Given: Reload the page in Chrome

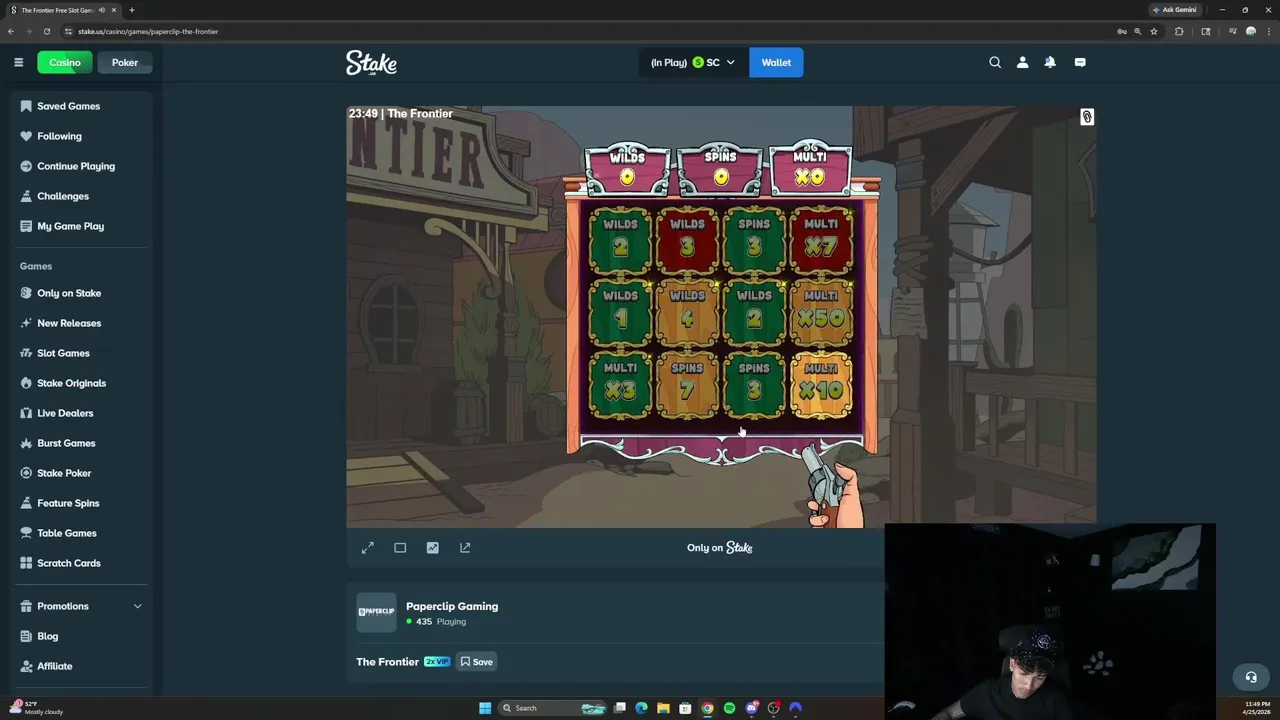Looking at the screenshot, I should [46, 31].
